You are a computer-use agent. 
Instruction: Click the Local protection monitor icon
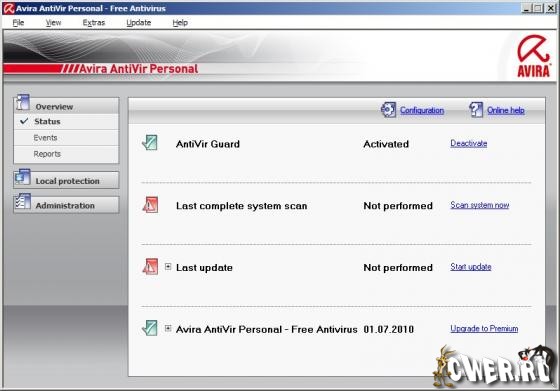tap(22, 177)
